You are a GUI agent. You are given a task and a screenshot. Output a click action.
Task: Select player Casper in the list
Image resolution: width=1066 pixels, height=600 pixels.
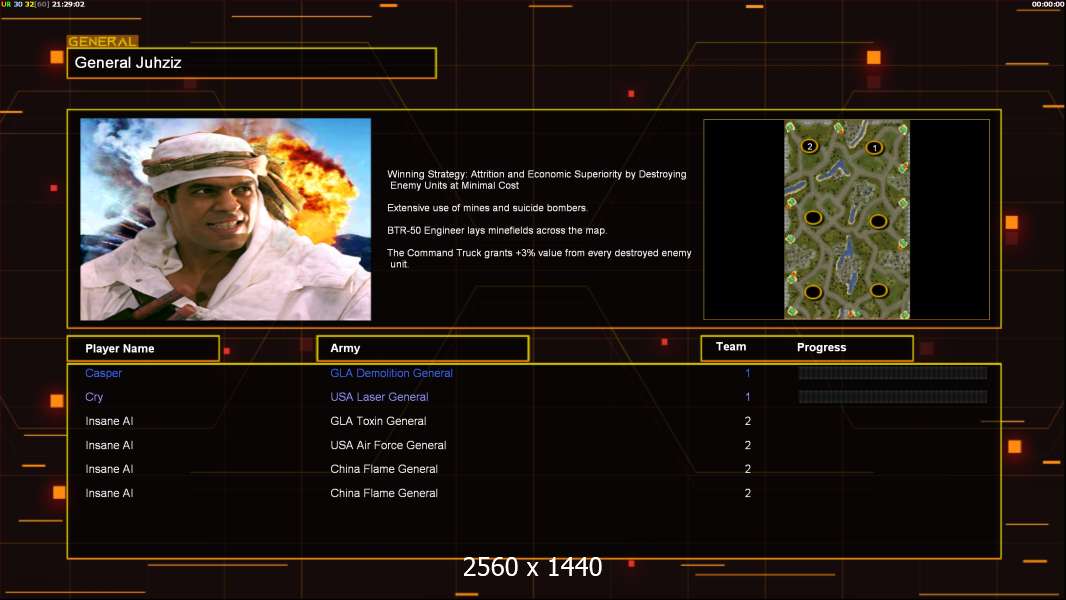tap(103, 373)
